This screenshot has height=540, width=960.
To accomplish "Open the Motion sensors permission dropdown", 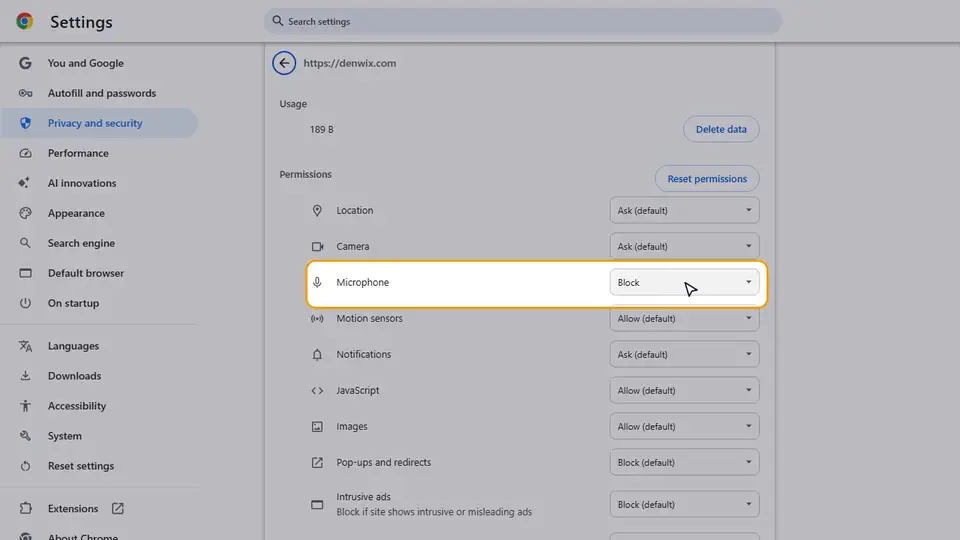I will coord(684,318).
